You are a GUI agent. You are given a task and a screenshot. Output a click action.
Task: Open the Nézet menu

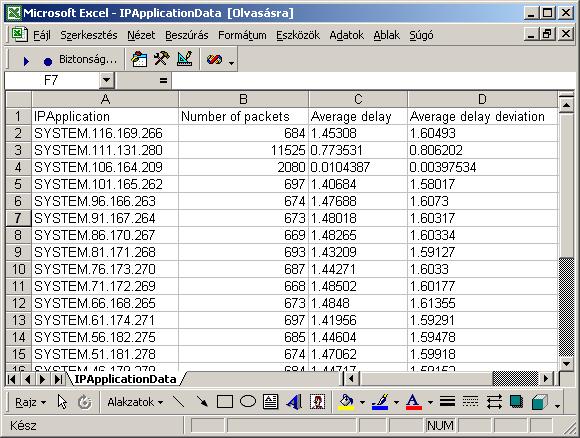tap(141, 35)
